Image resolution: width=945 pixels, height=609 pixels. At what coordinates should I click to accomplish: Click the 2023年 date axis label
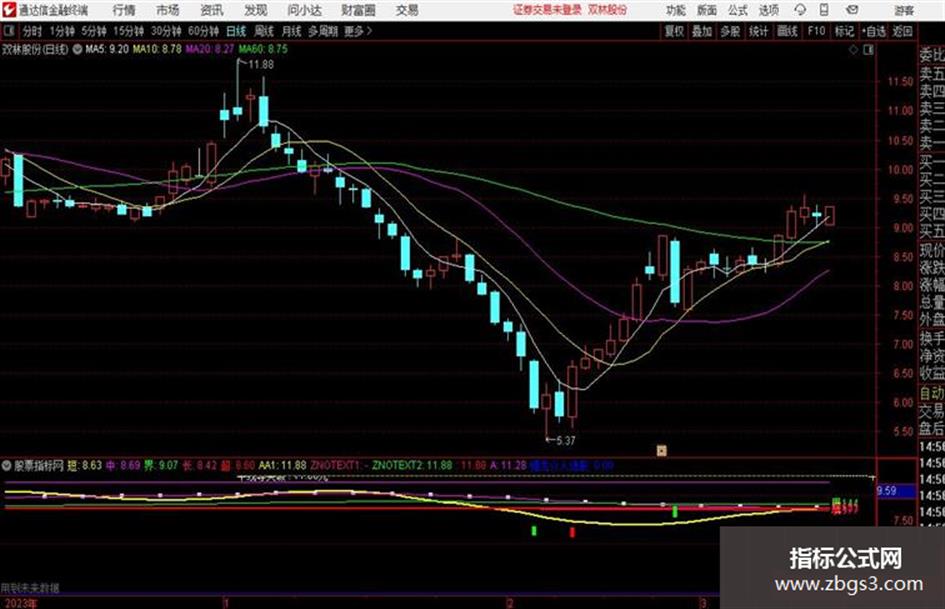tap(19, 603)
